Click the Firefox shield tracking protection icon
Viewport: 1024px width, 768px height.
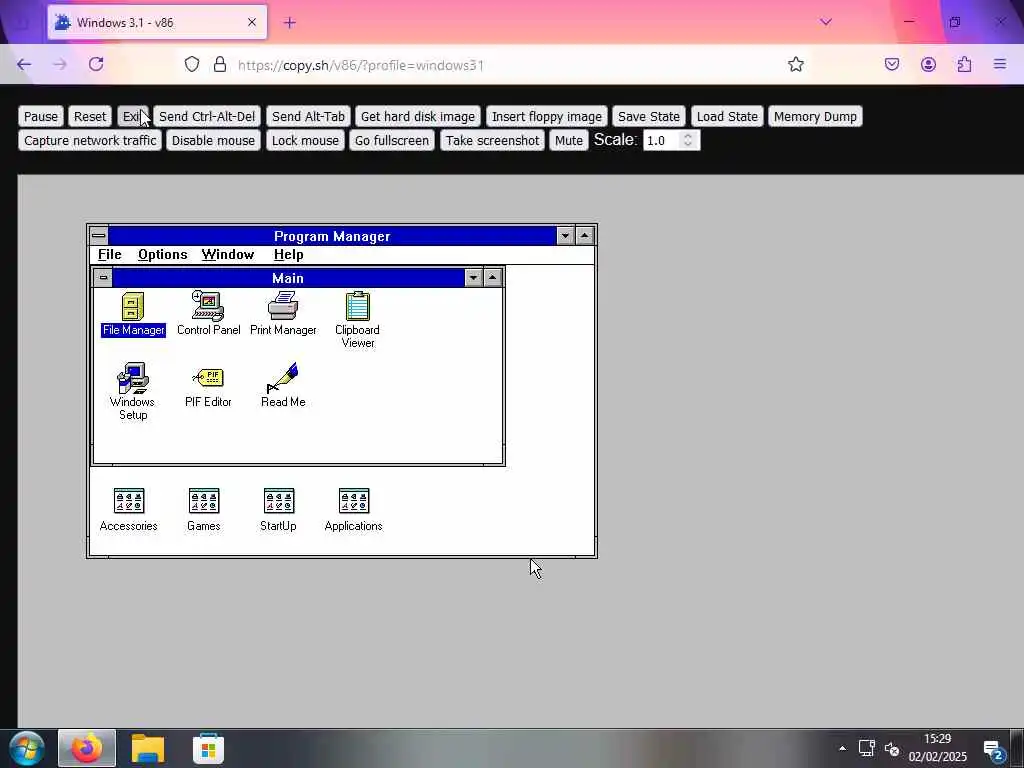(191, 64)
